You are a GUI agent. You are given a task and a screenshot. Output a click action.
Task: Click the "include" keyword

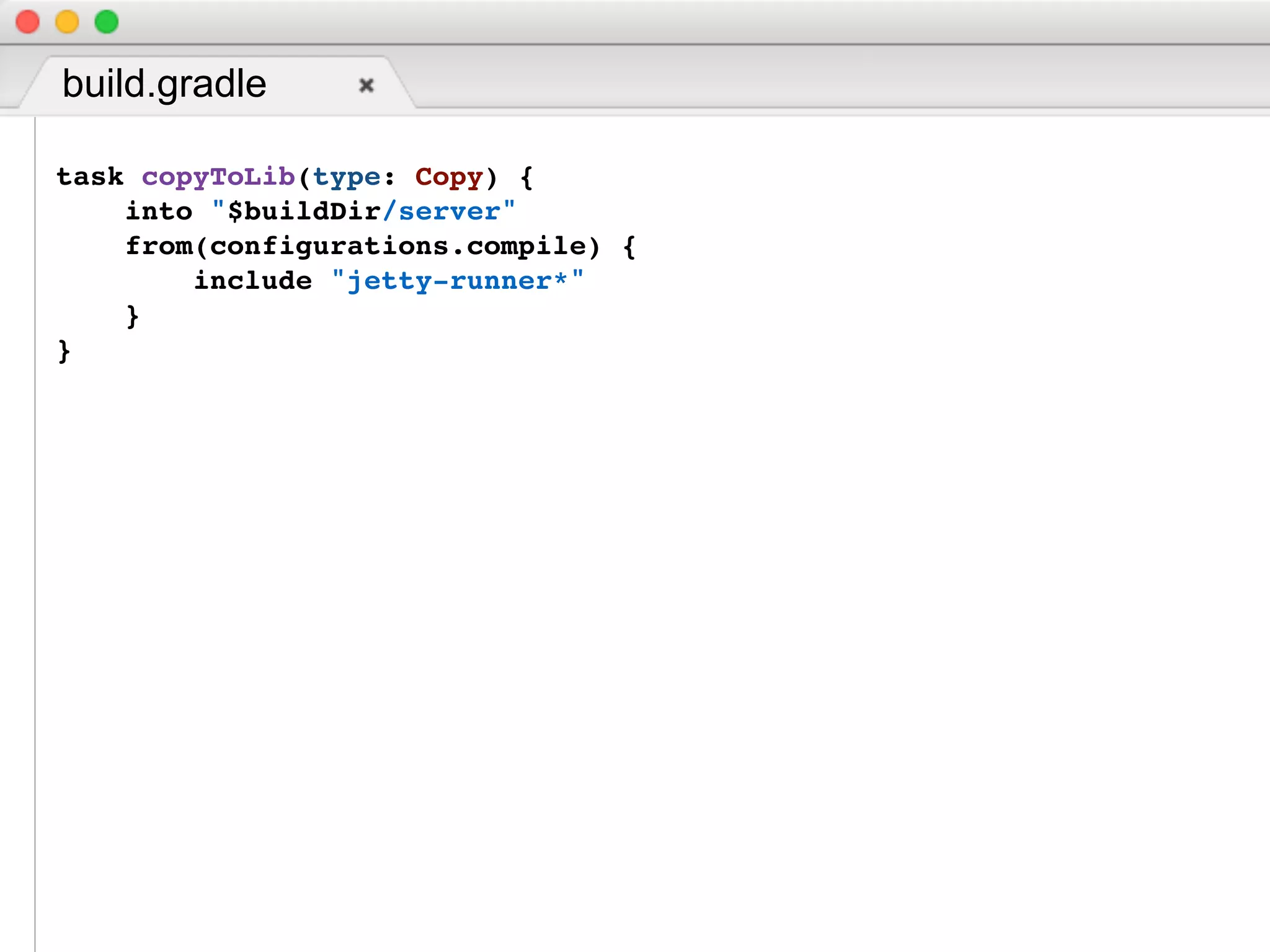click(x=253, y=281)
